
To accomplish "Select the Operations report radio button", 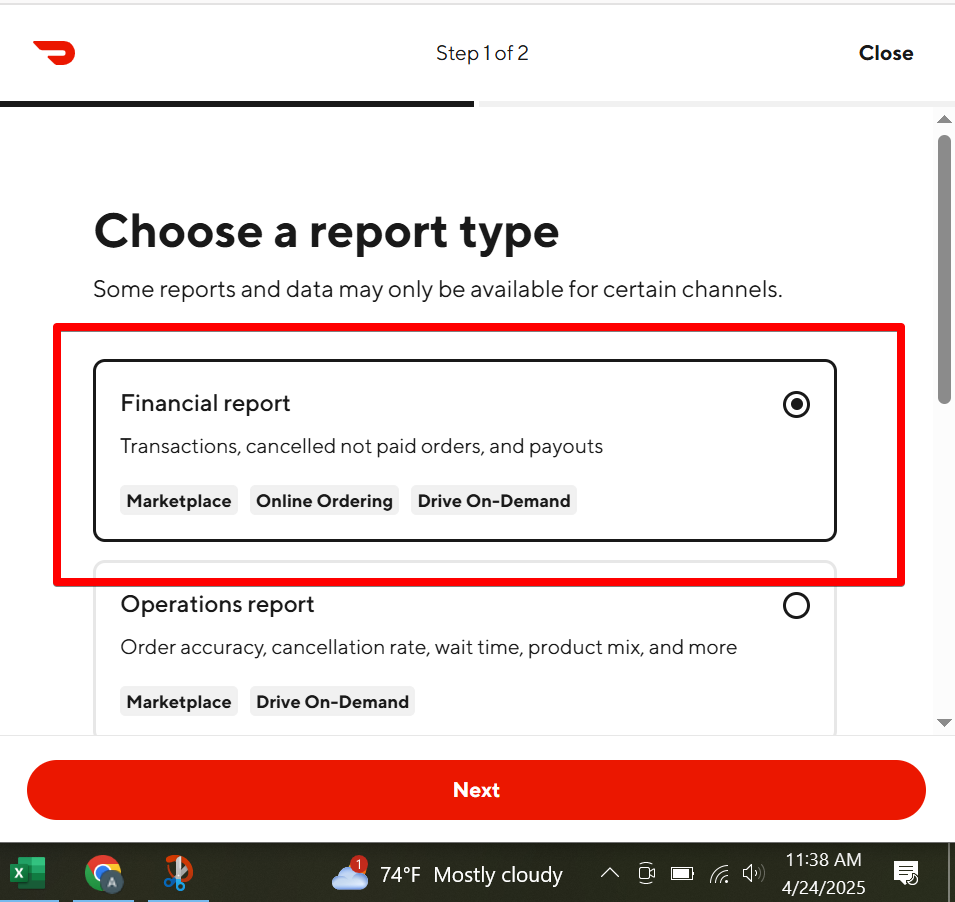I will coord(795,605).
